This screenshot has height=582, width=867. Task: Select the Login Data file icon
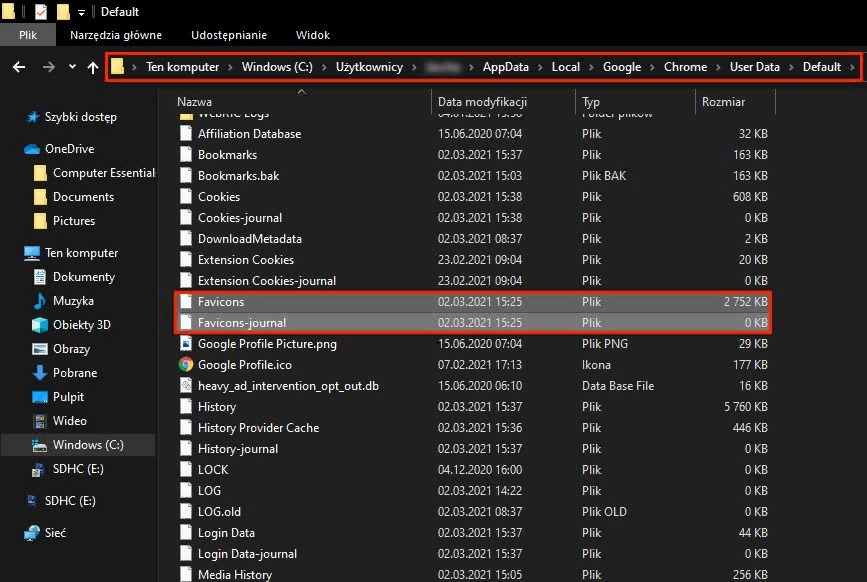[x=186, y=533]
